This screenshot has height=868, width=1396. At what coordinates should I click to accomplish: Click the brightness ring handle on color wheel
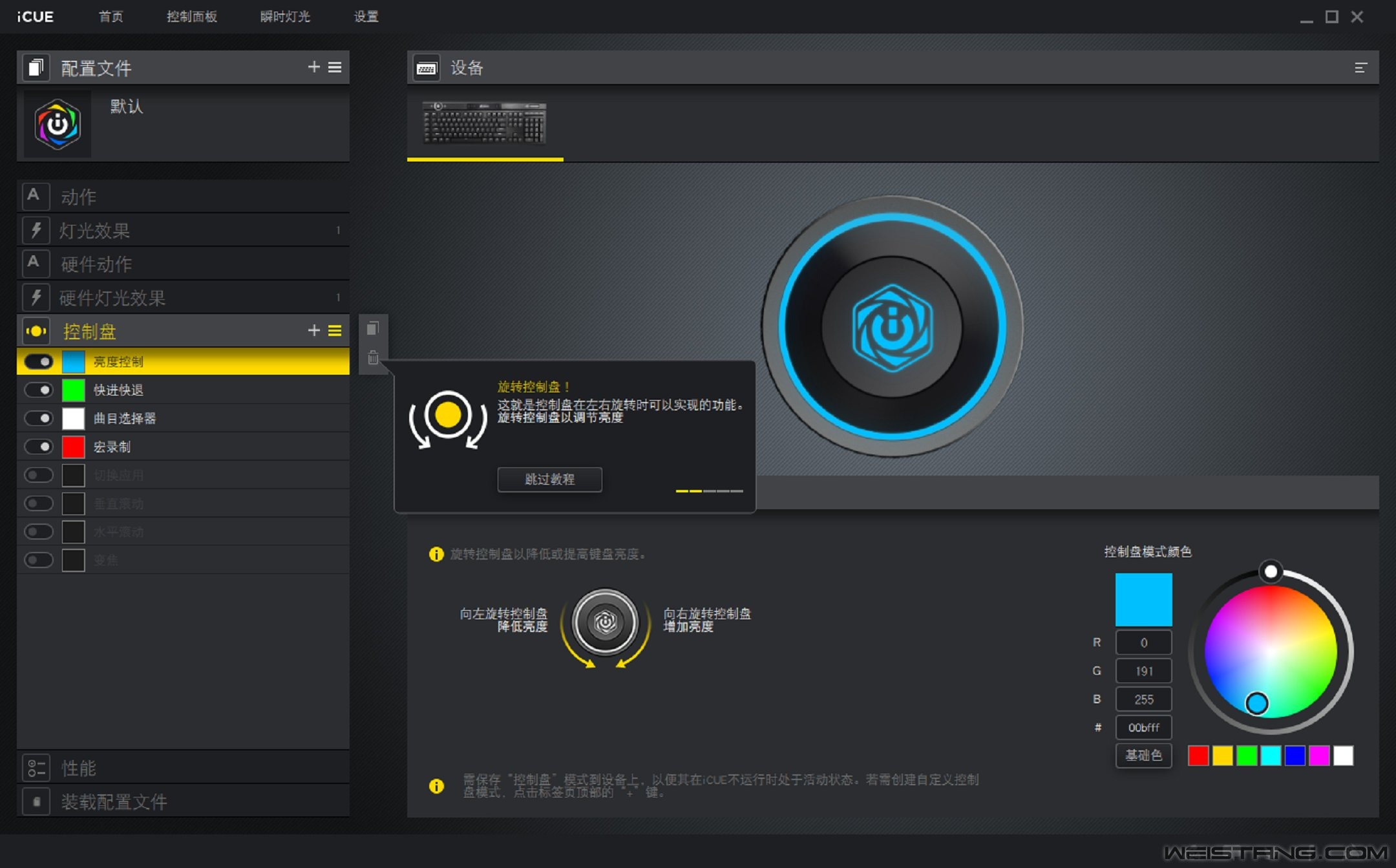click(1271, 571)
